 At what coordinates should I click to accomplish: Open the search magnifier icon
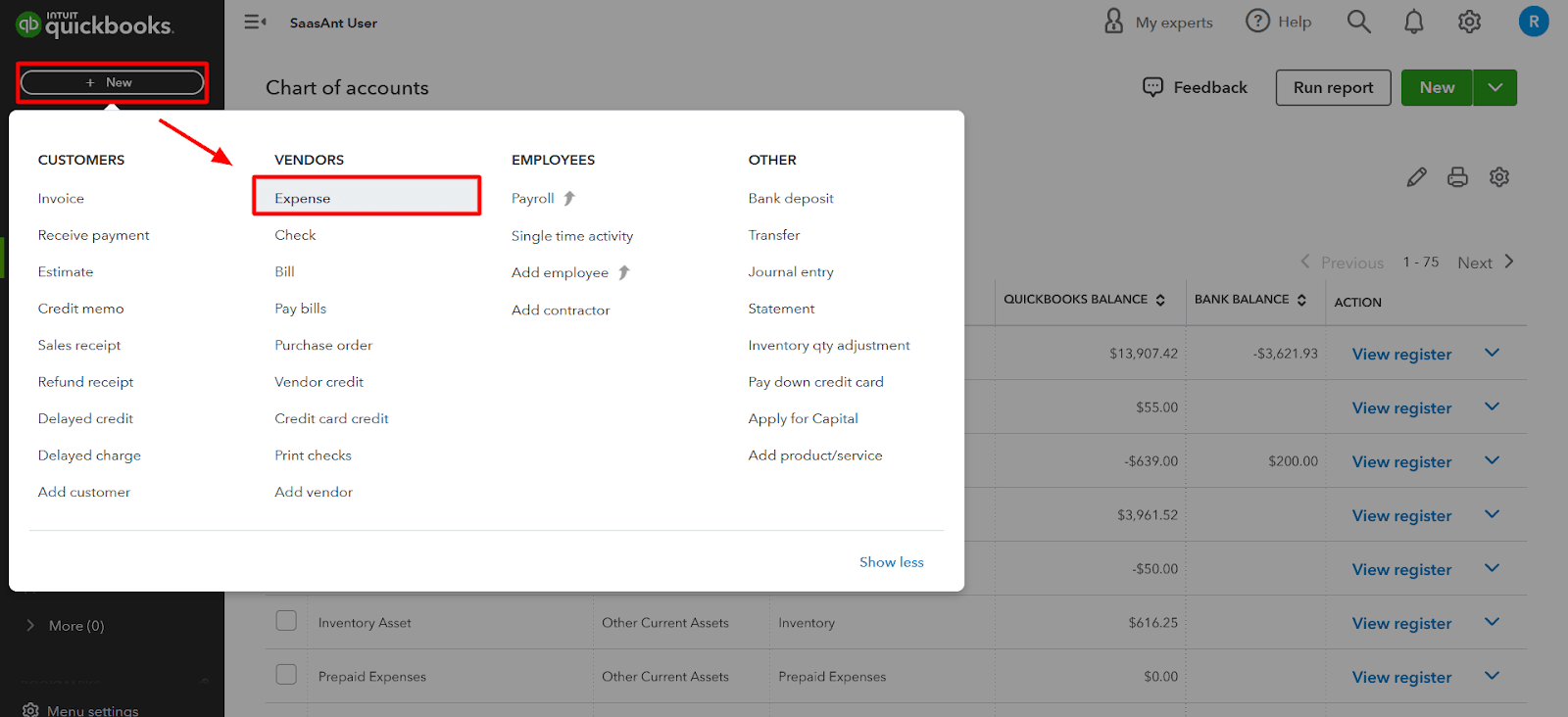1358,22
